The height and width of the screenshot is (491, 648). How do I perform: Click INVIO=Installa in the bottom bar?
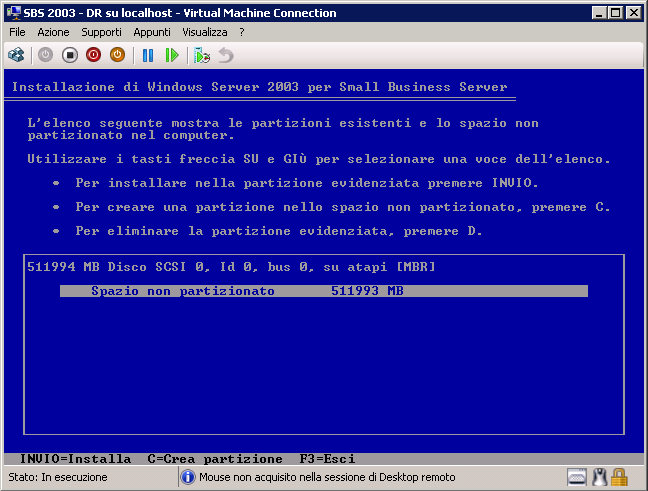pyautogui.click(x=75, y=459)
